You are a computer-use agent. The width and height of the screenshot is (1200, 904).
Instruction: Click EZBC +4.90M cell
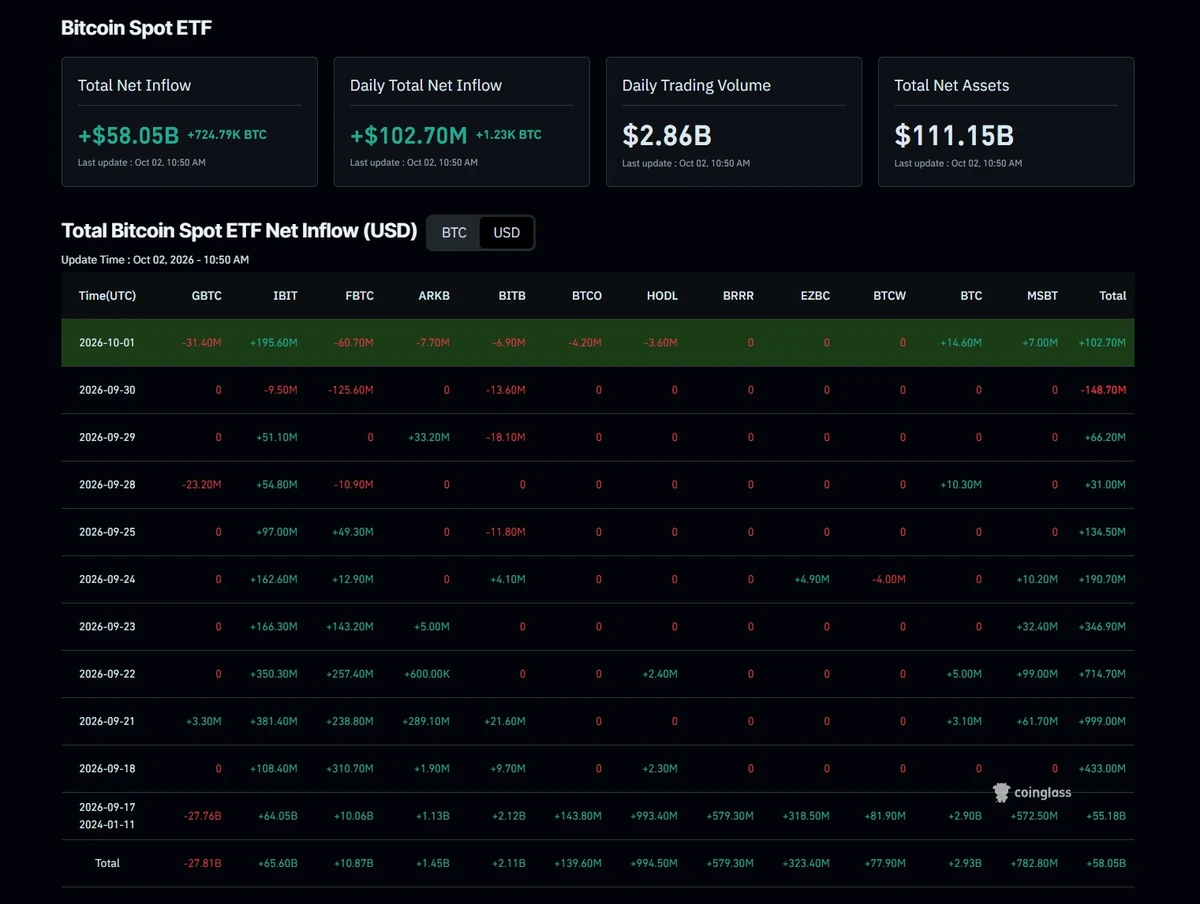810,579
